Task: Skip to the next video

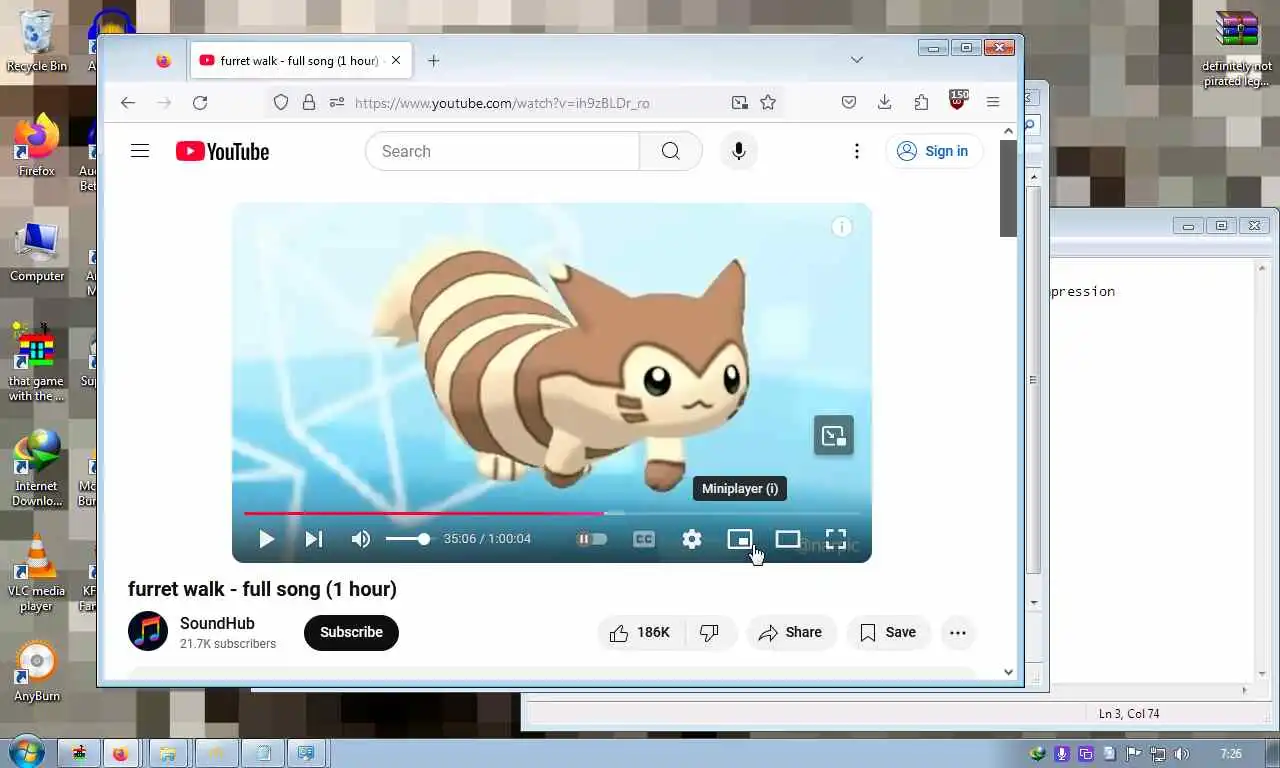Action: 314,539
